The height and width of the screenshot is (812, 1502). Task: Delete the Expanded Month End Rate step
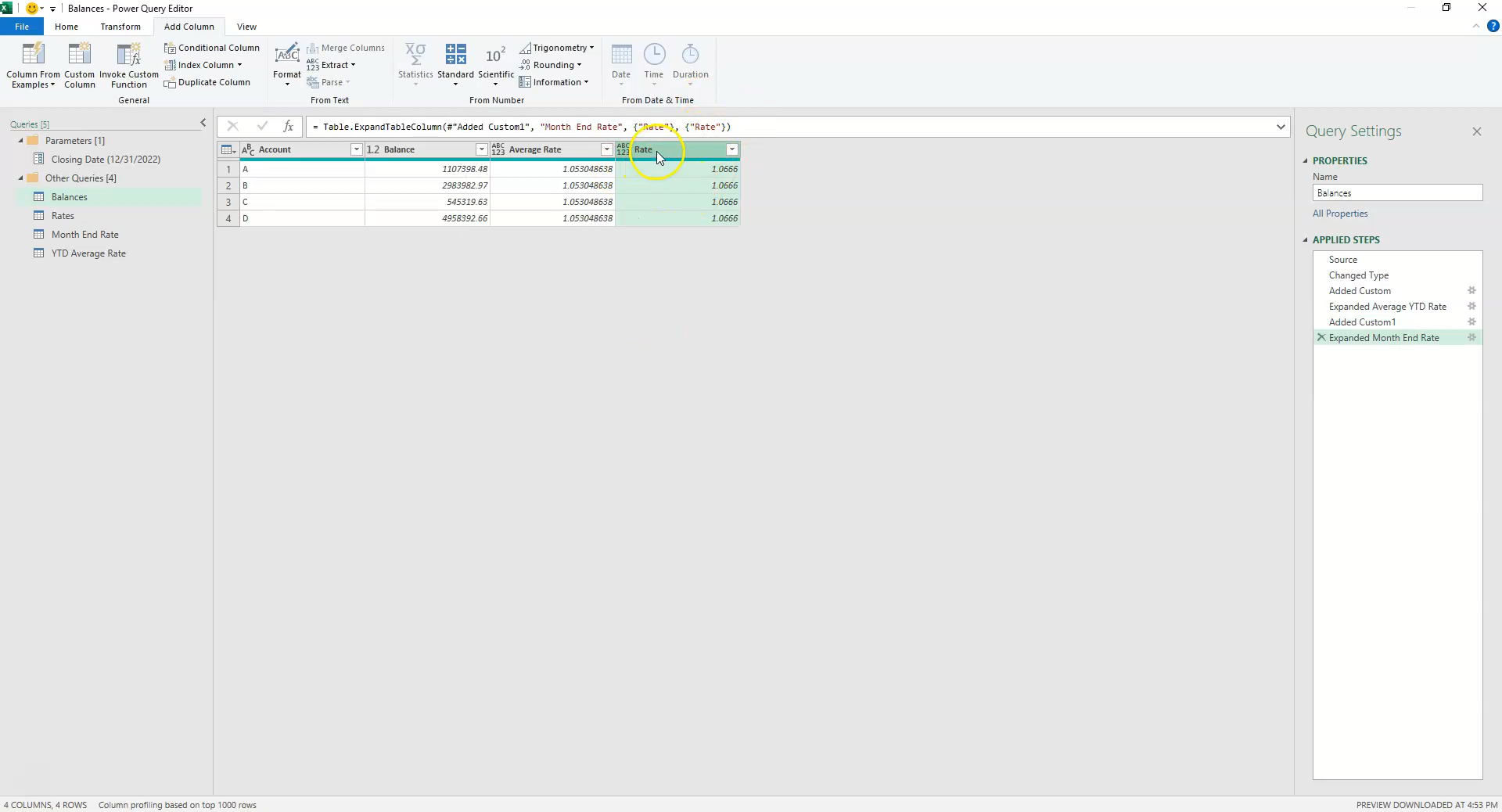tap(1321, 338)
